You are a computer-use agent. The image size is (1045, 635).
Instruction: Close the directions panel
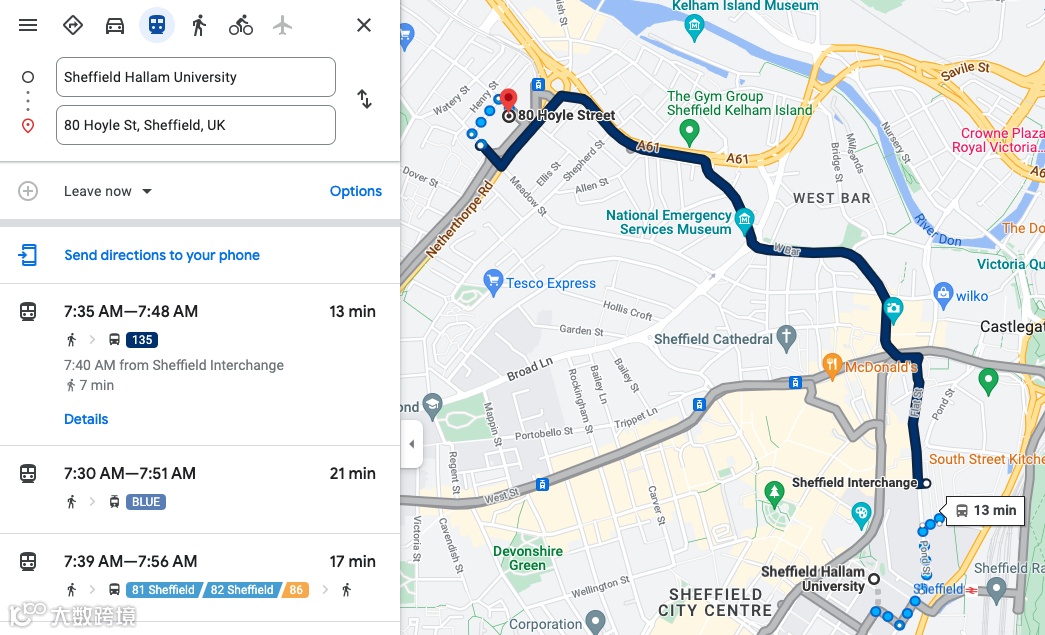[x=364, y=25]
